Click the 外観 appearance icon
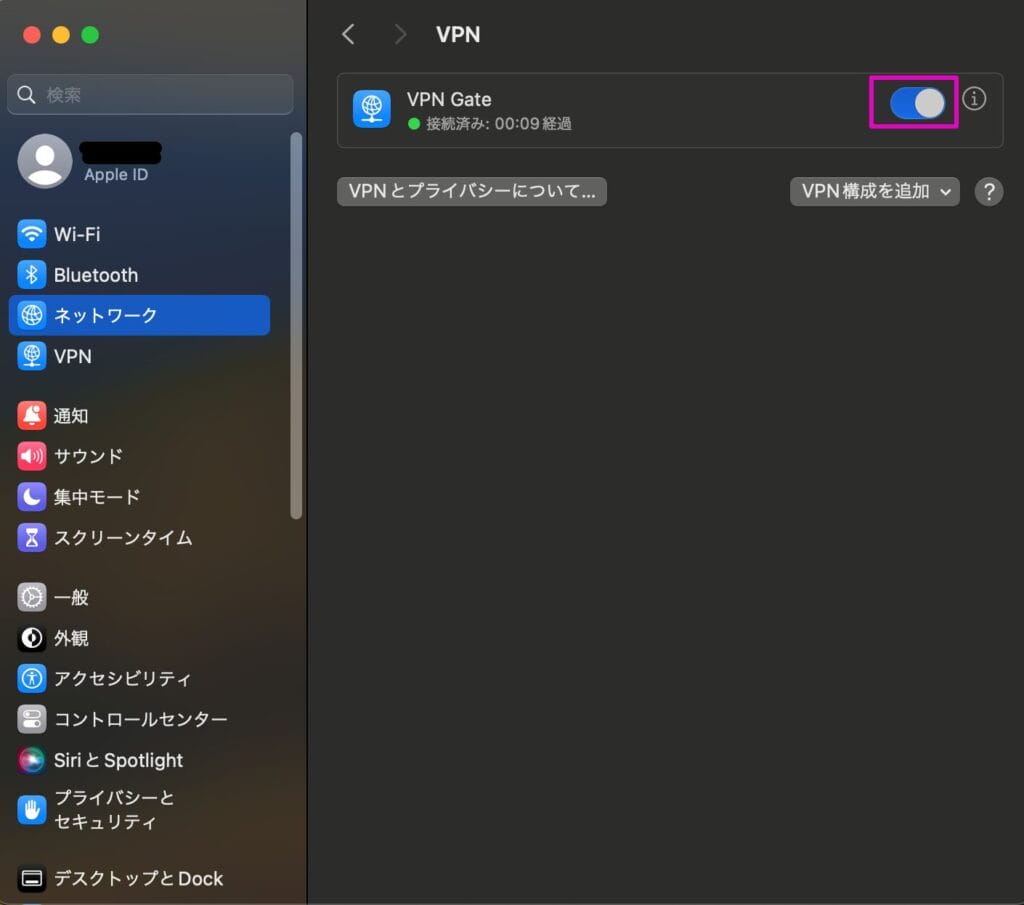The image size is (1024, 905). (x=31, y=638)
